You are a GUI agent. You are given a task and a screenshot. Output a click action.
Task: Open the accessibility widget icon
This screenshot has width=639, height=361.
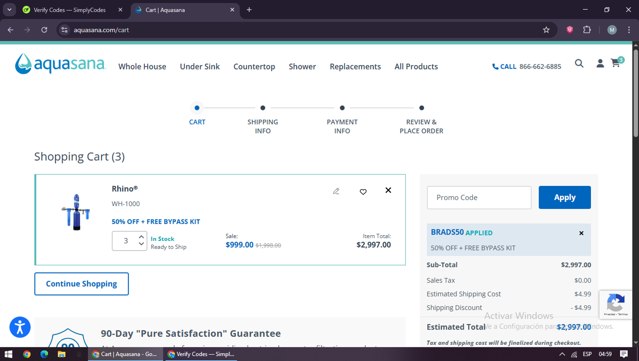click(20, 327)
